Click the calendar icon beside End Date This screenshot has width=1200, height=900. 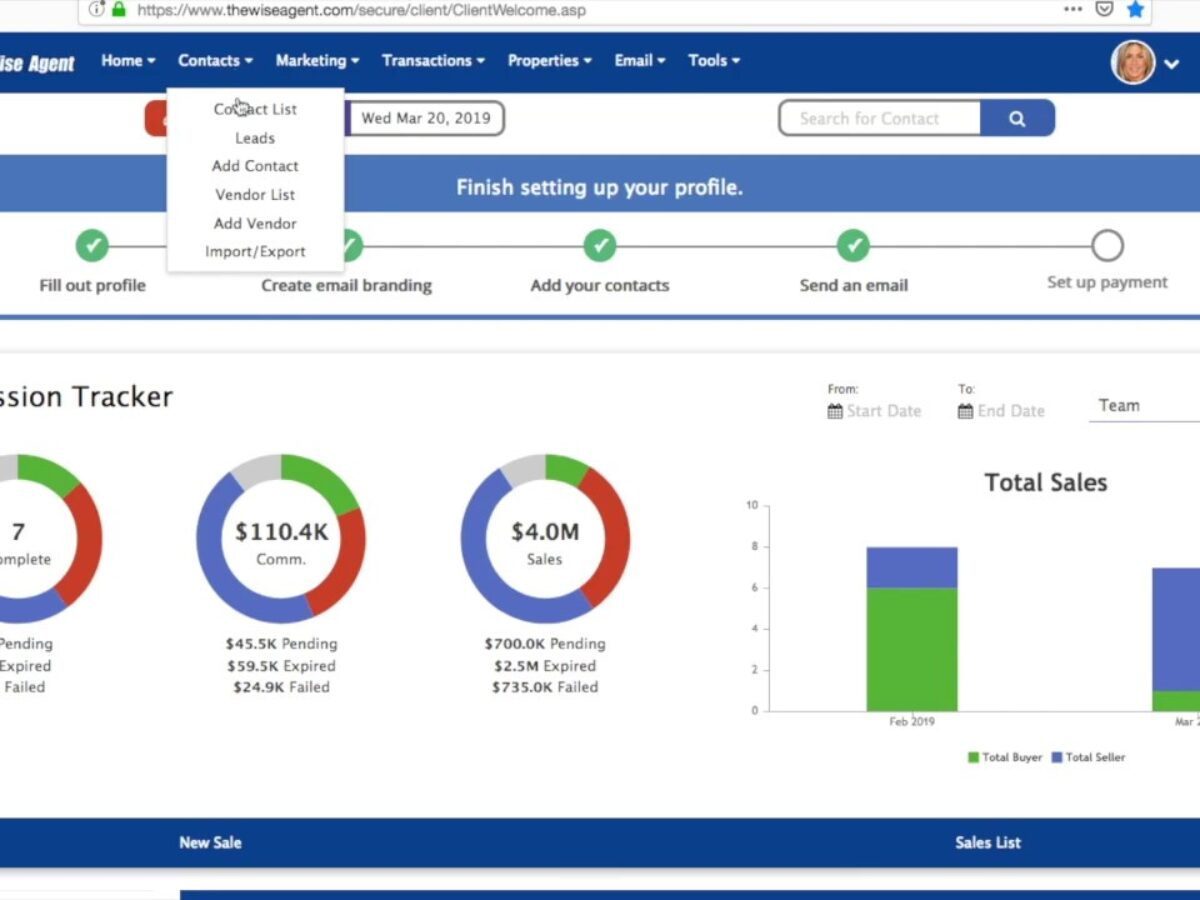tap(965, 411)
